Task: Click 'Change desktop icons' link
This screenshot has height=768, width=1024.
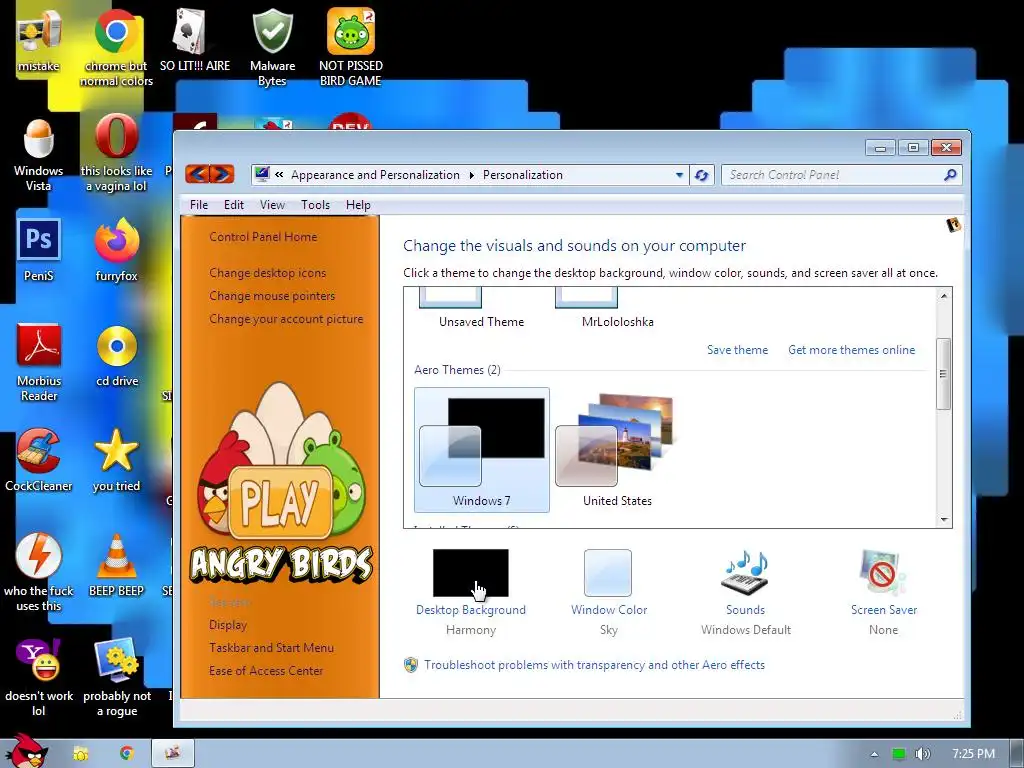Action: click(x=268, y=273)
